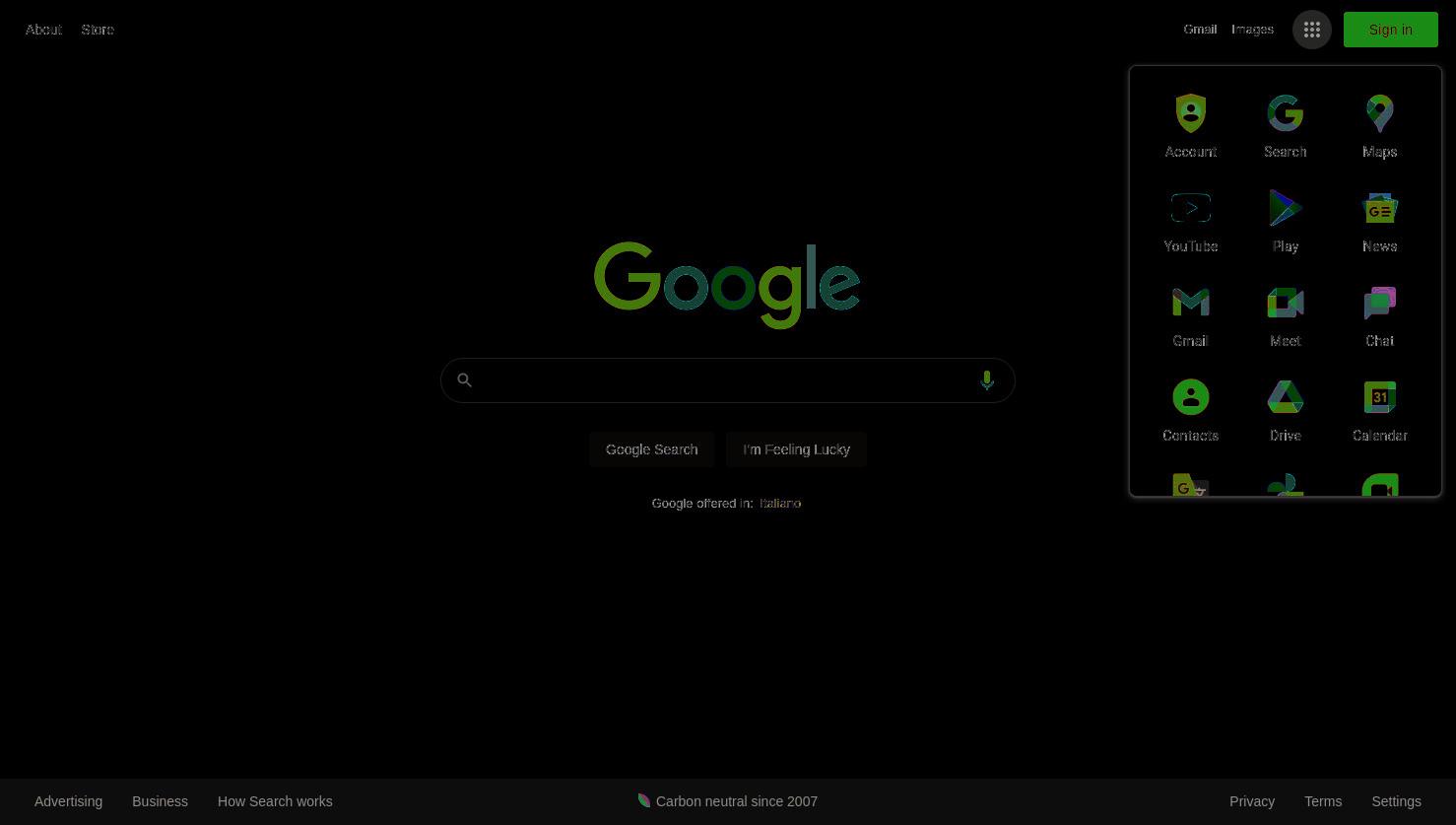Open the Settings footer menu
This screenshot has height=825, width=1456.
1396,801
